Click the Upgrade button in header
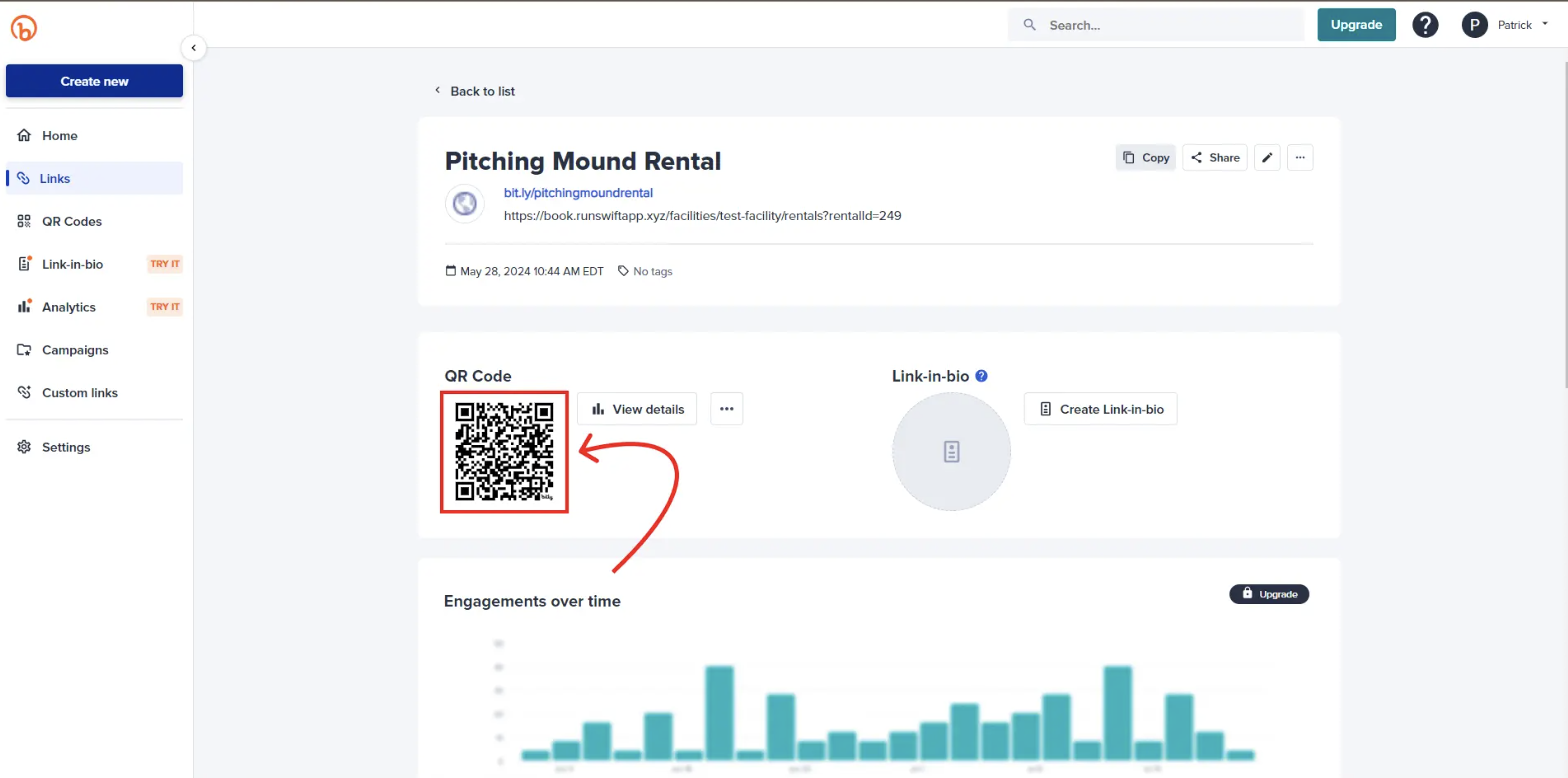Image resolution: width=1568 pixels, height=778 pixels. pyautogui.click(x=1356, y=25)
